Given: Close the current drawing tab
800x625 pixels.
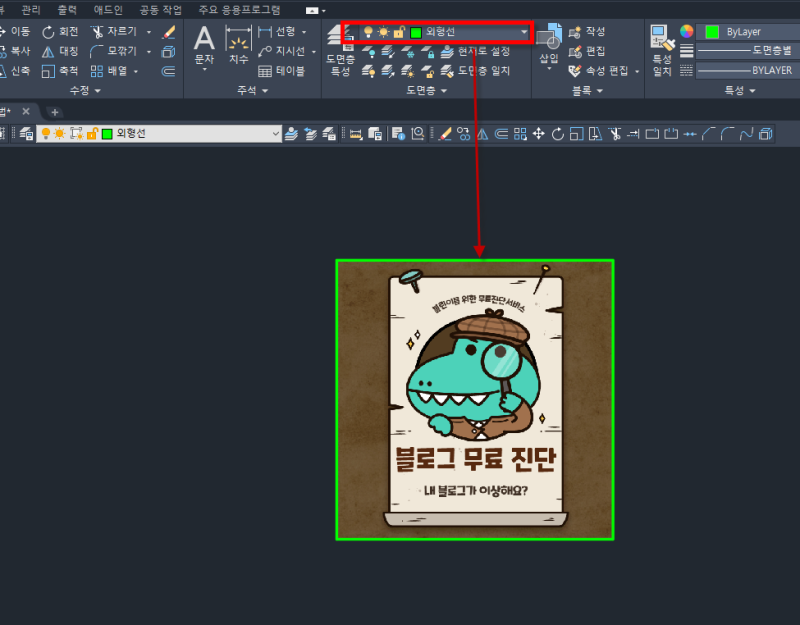Looking at the screenshot, I should click(26, 111).
